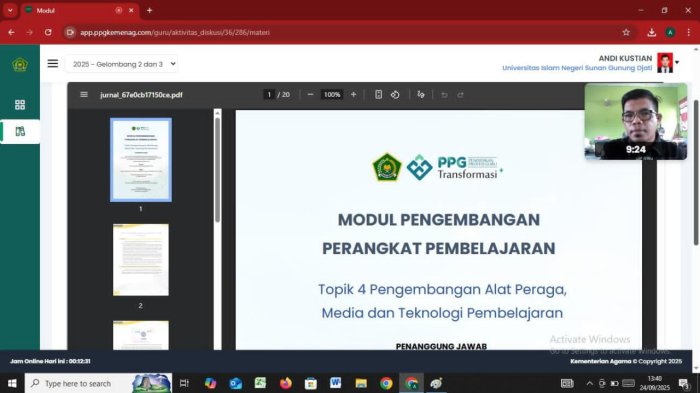This screenshot has height=393, width=700.
Task: Open the tab search chevron
Action: click(x=10, y=10)
